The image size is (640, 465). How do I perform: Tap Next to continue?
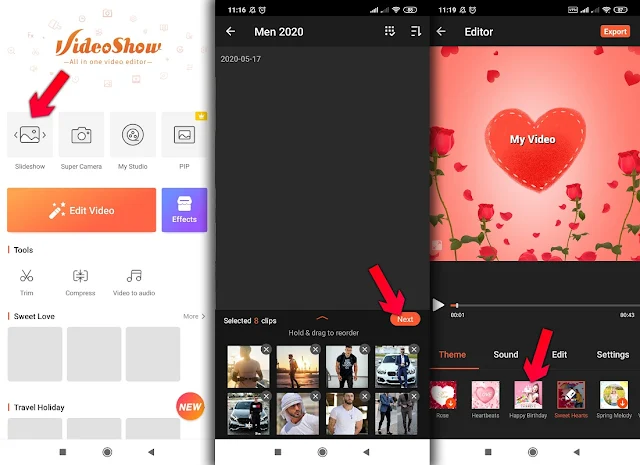coord(405,319)
